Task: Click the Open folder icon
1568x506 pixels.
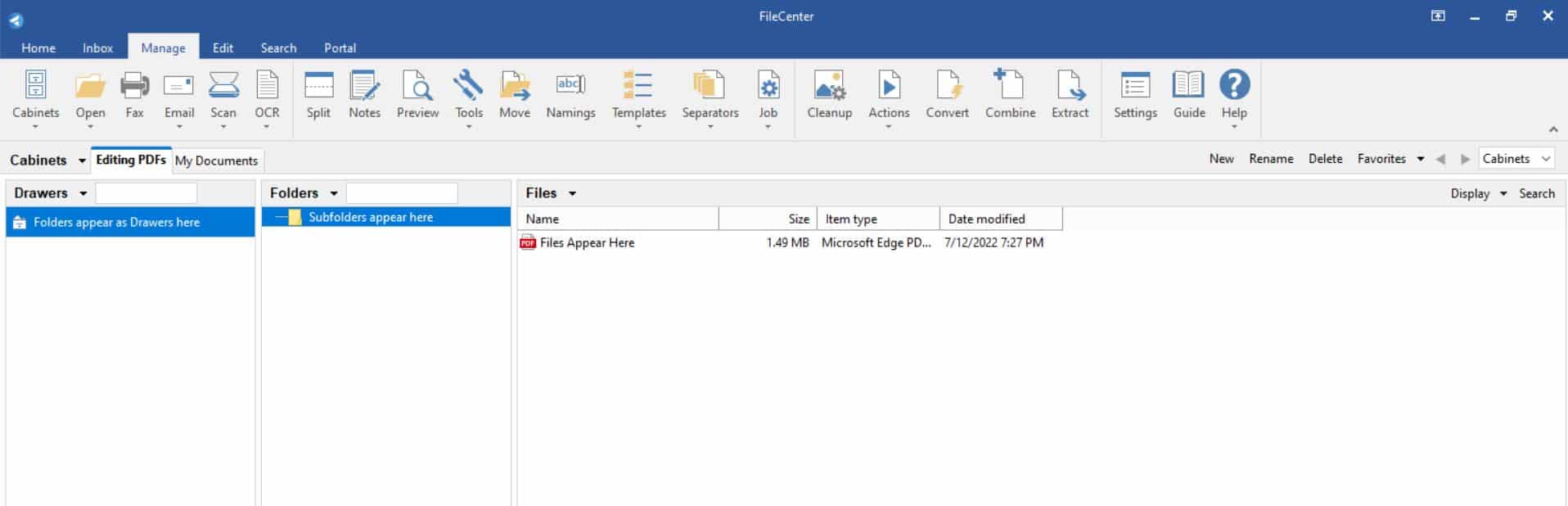Action: [90, 85]
